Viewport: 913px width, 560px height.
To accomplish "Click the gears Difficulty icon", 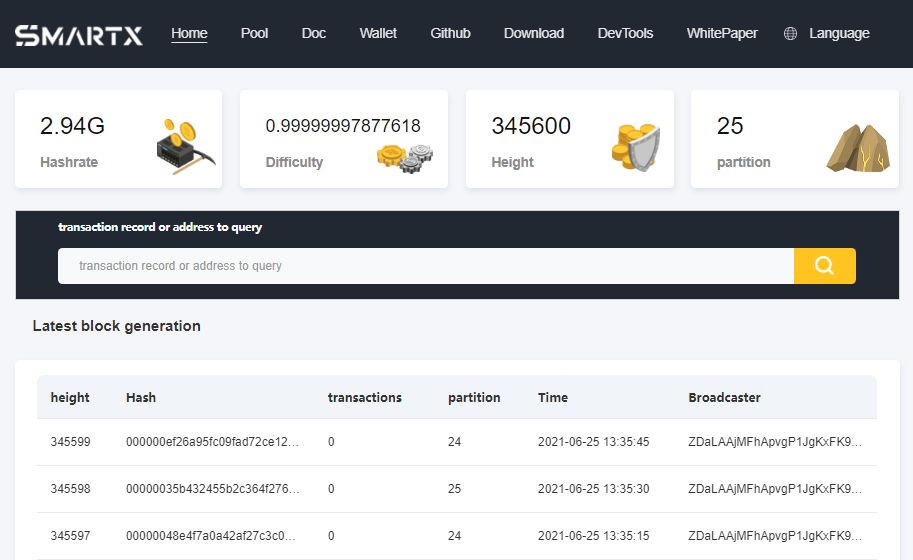I will pyautogui.click(x=405, y=158).
